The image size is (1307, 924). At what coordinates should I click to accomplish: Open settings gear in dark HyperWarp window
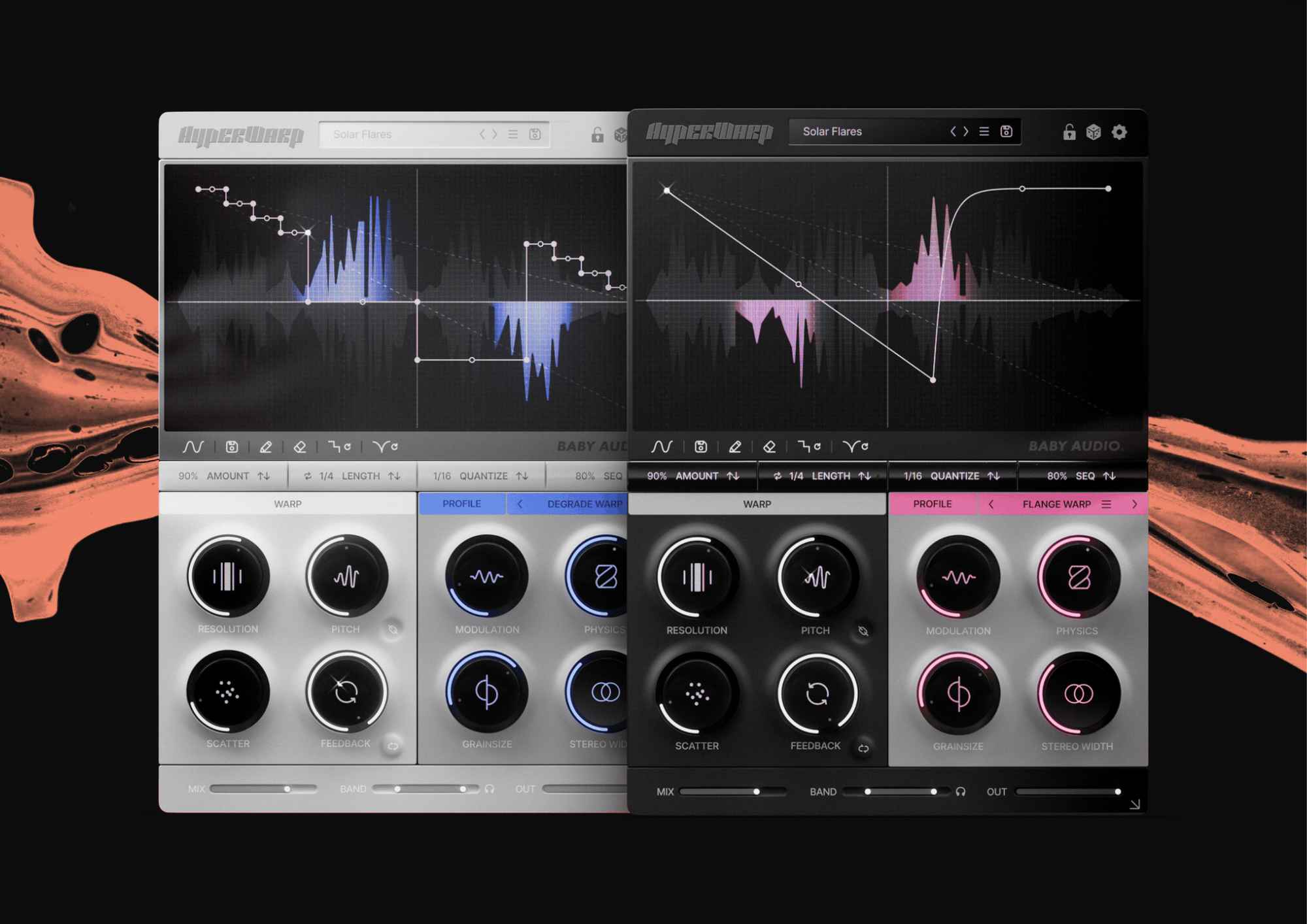click(1119, 132)
